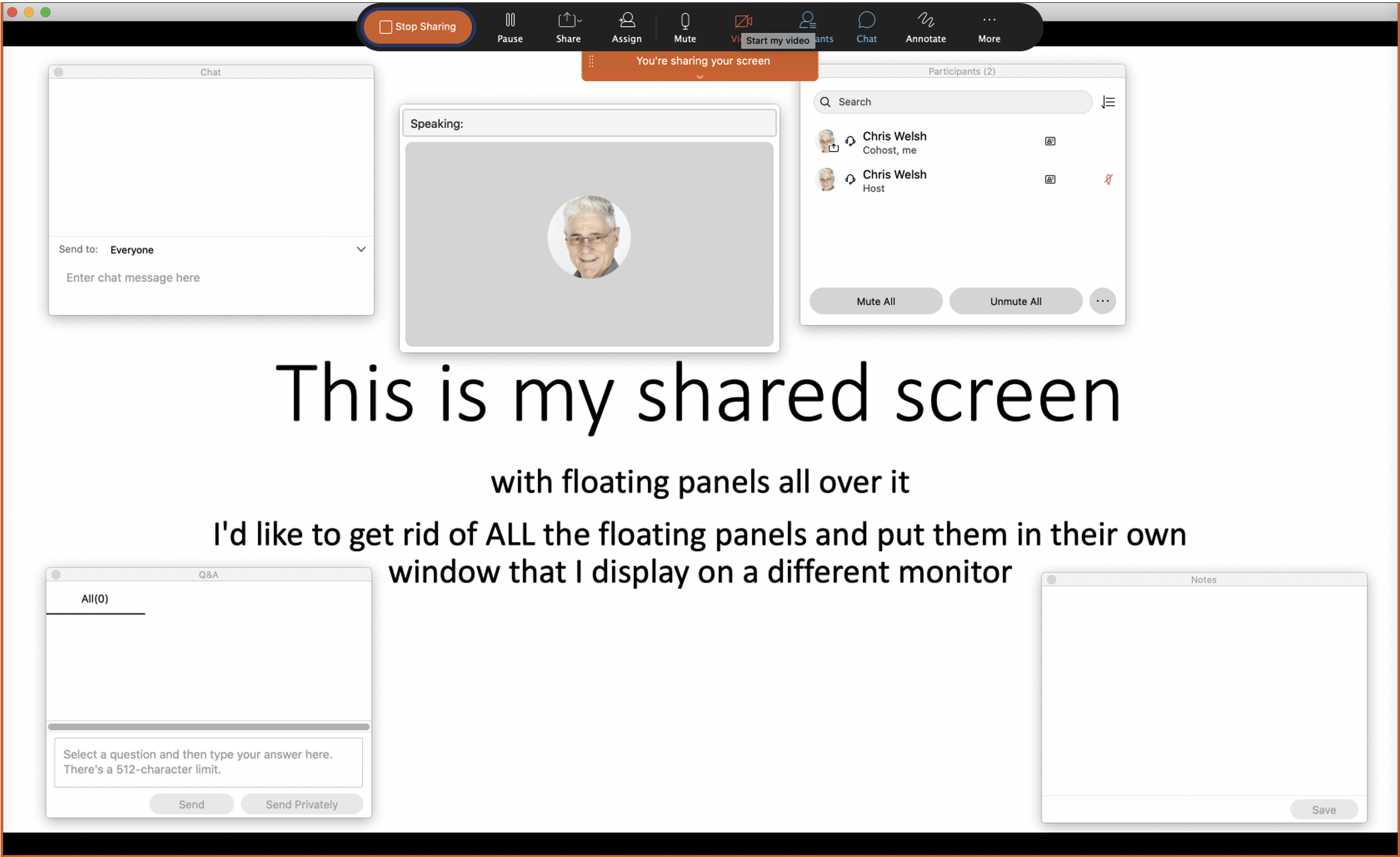This screenshot has height=857, width=1400.
Task: Click the Assign control icon
Action: (626, 21)
